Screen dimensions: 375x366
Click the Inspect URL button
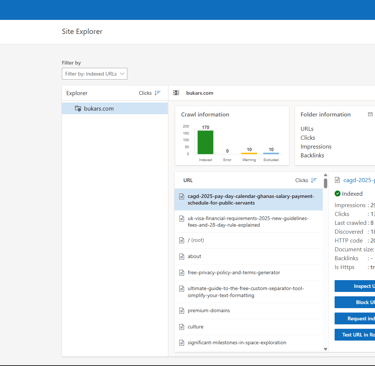(x=355, y=286)
